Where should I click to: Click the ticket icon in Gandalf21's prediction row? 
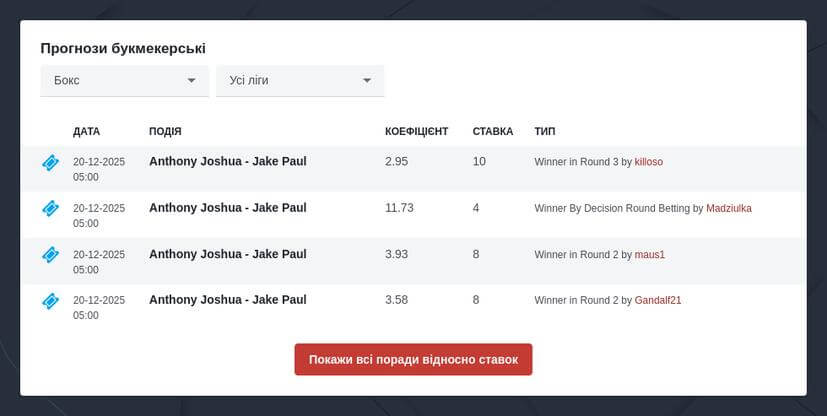(50, 300)
